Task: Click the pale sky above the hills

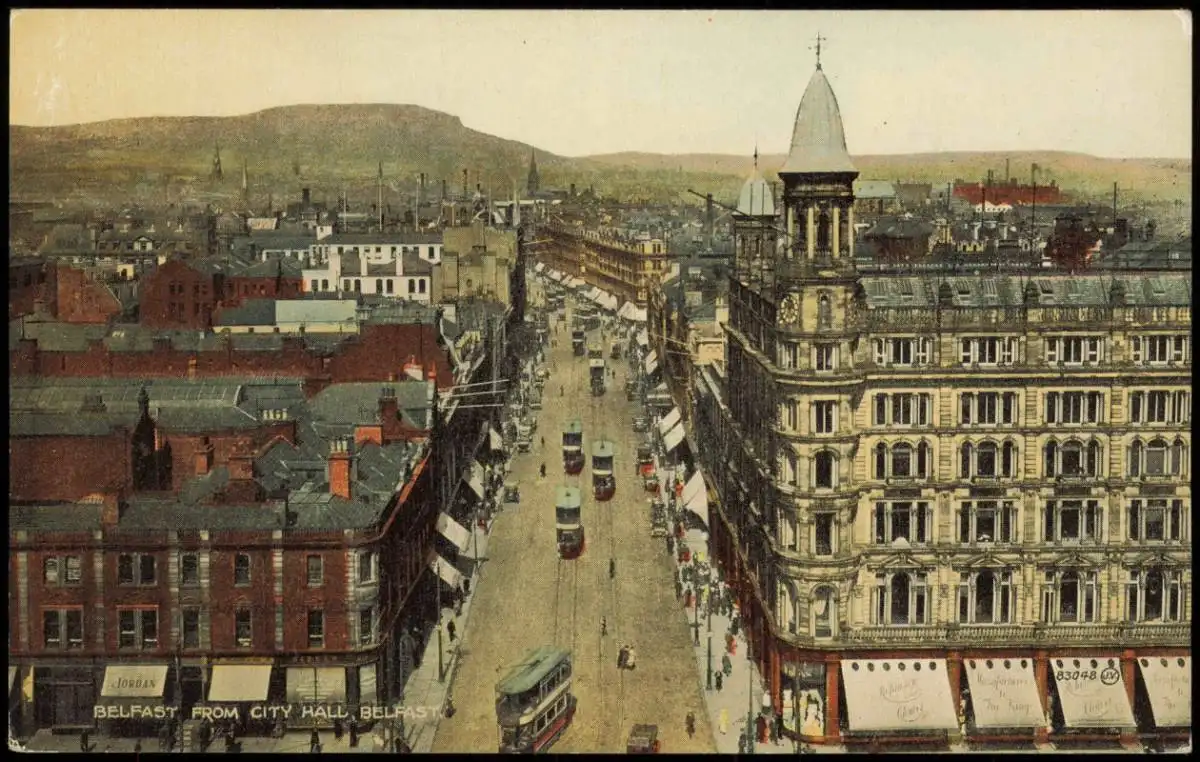Action: point(600,70)
